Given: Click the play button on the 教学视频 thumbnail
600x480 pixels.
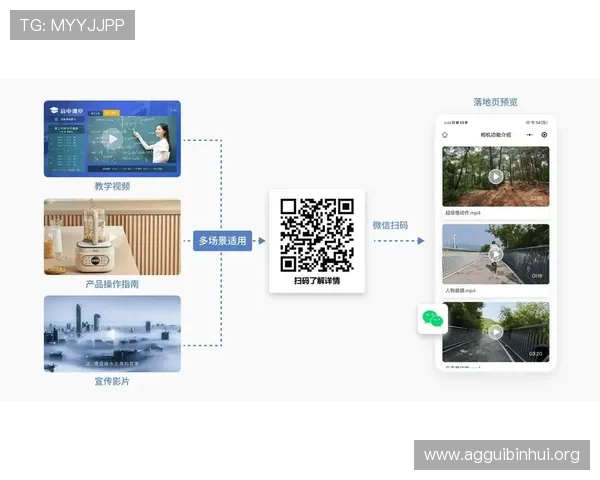Looking at the screenshot, I should 112,139.
